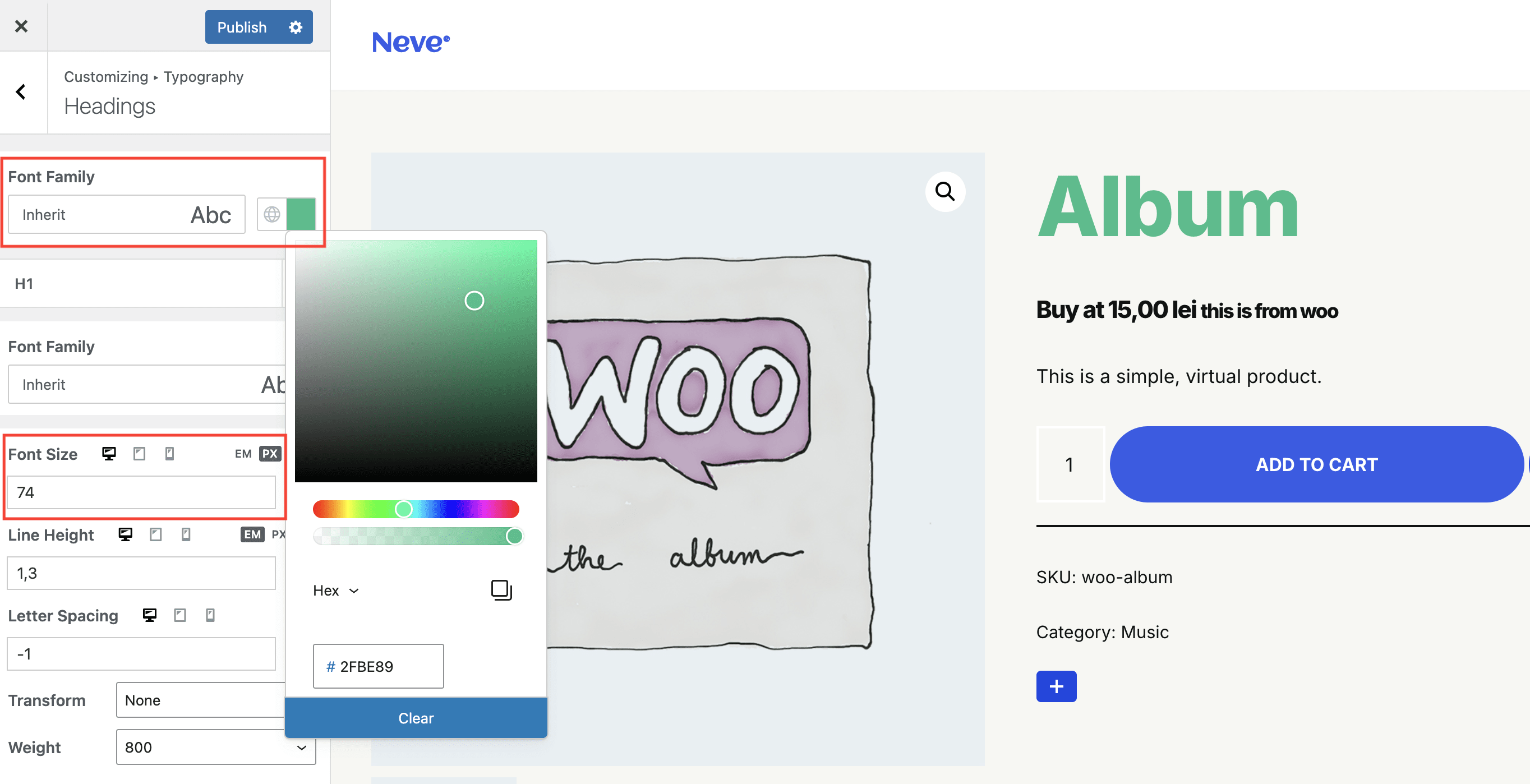The width and height of the screenshot is (1530, 784).
Task: Set Line Height unit to EM
Action: [252, 534]
